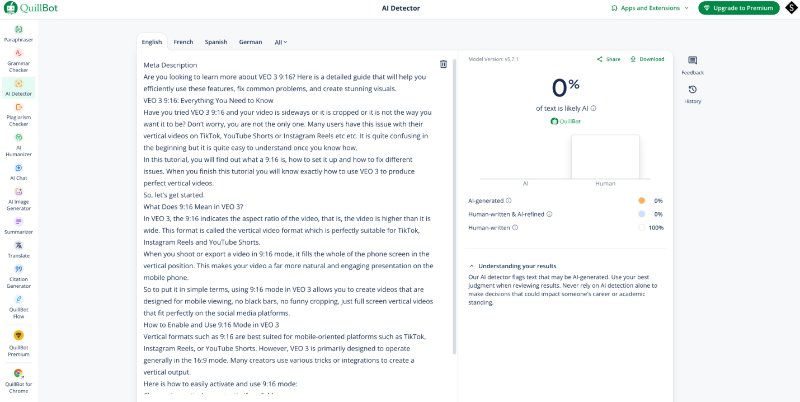The image size is (800, 402).
Task: Switch to the Spanish language tab
Action: click(x=216, y=42)
